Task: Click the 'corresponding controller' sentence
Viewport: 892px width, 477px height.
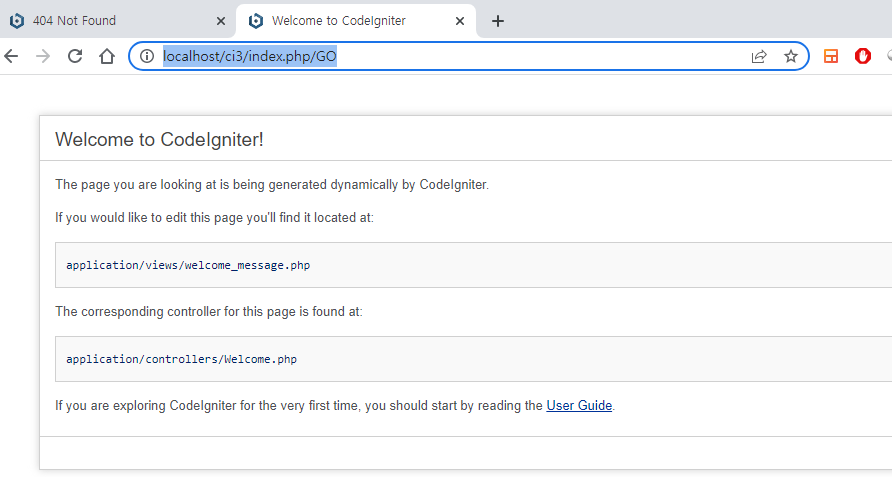Action: 209,311
